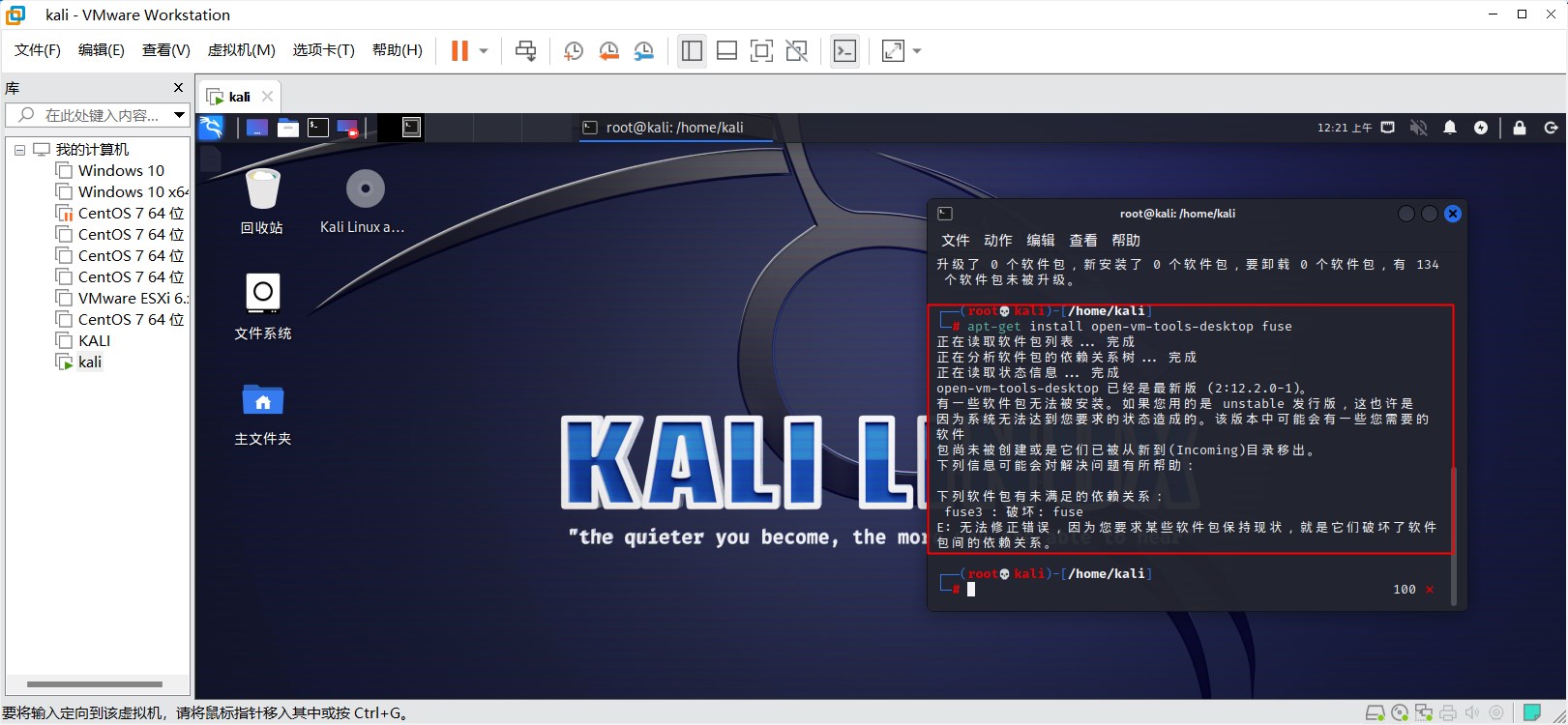This screenshot has height=725, width=1568.
Task: Click the log out icon in Kali panel
Action: coord(1551,128)
